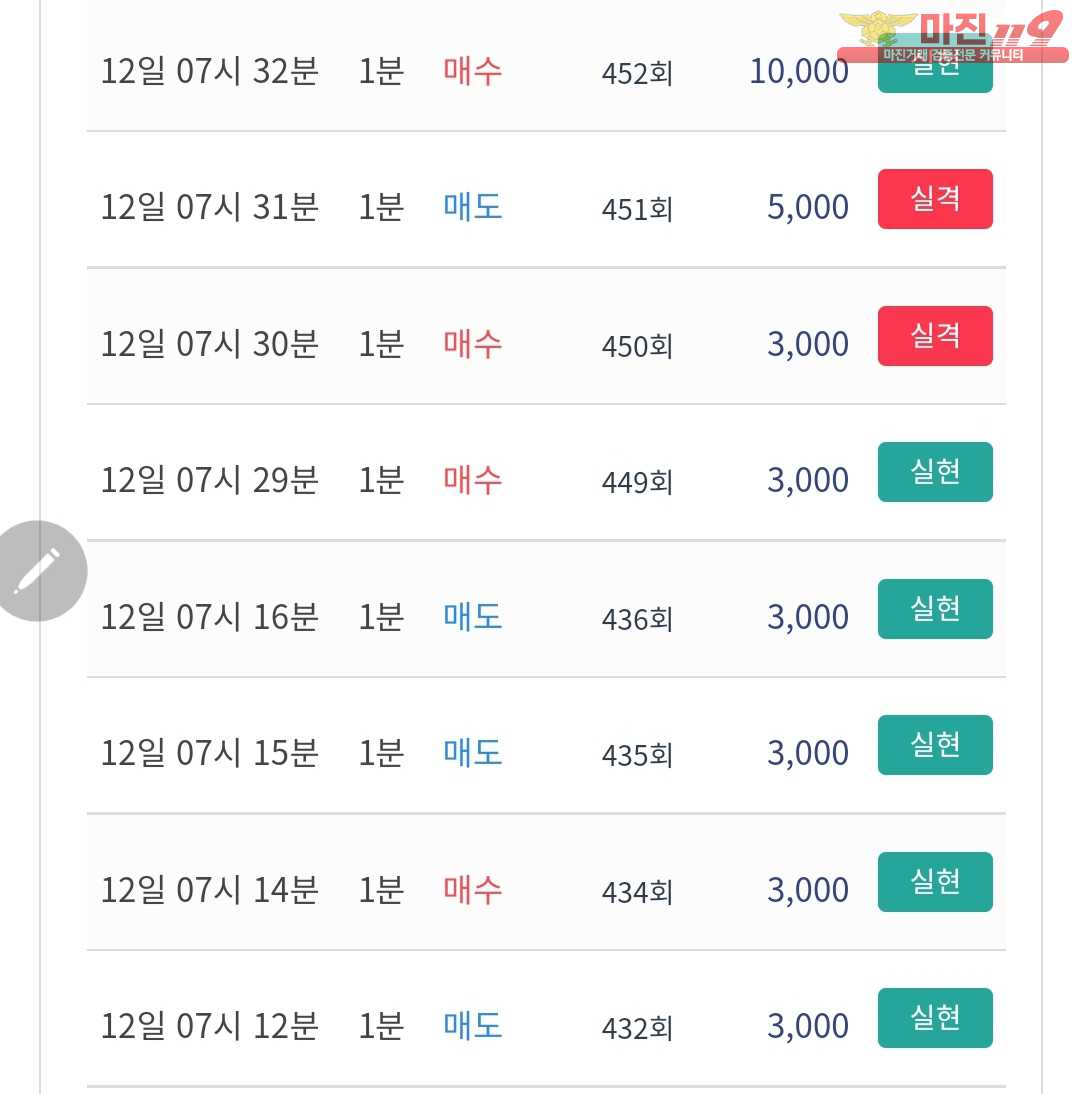The height and width of the screenshot is (1094, 1080).
Task: Select the 실격 badge on round 450
Action: click(x=935, y=336)
